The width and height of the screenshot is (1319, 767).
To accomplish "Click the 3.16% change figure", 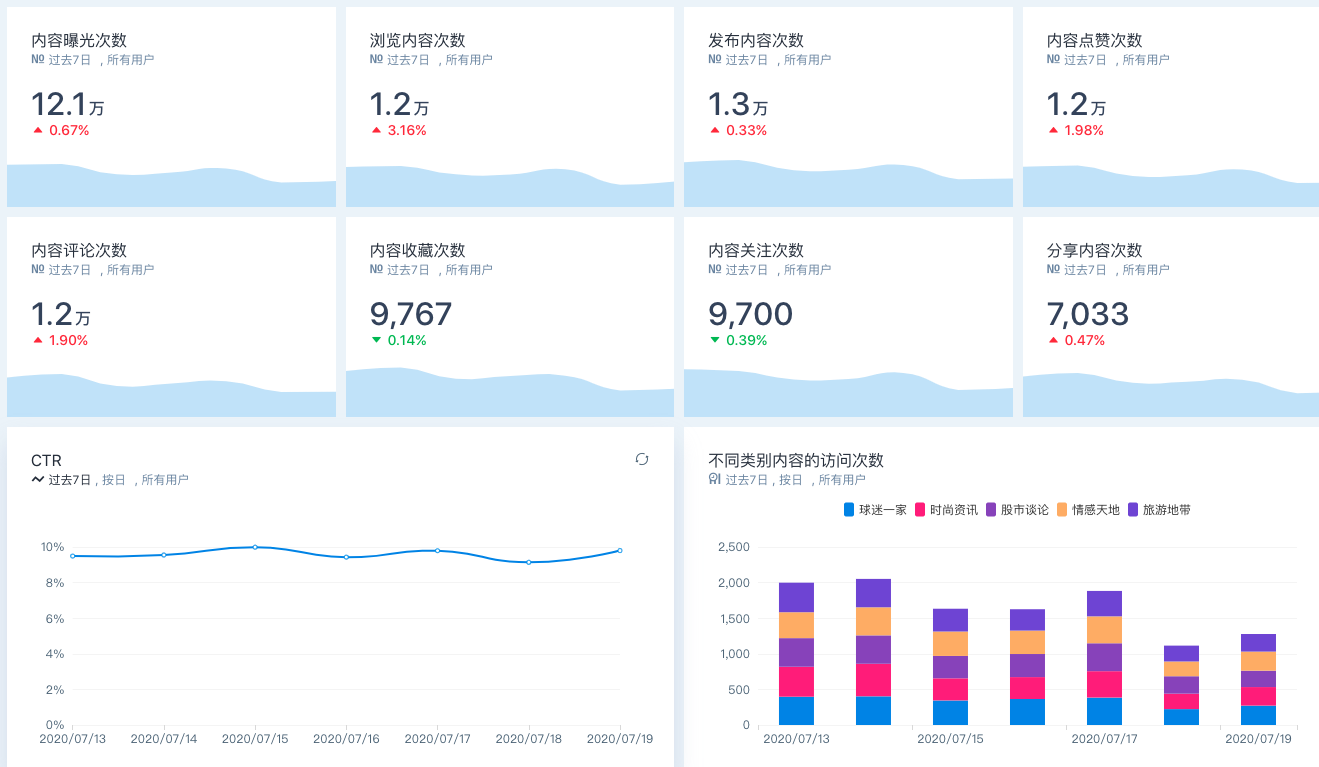I will [x=407, y=131].
